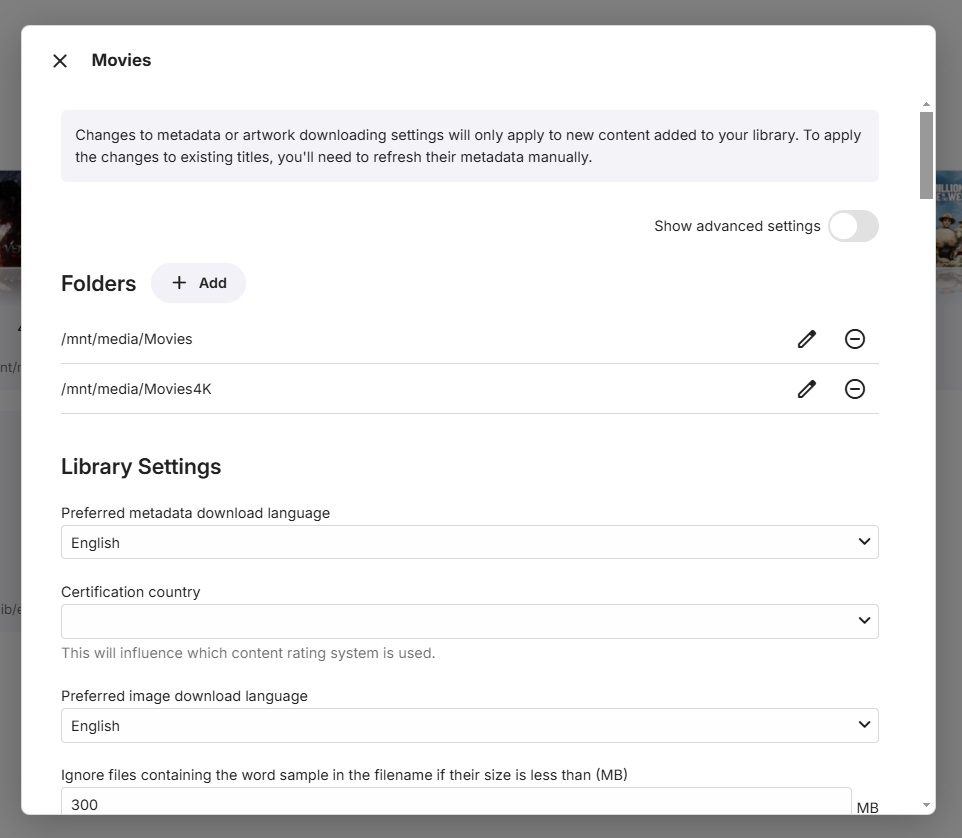Click the Library Settings heading

141,467
